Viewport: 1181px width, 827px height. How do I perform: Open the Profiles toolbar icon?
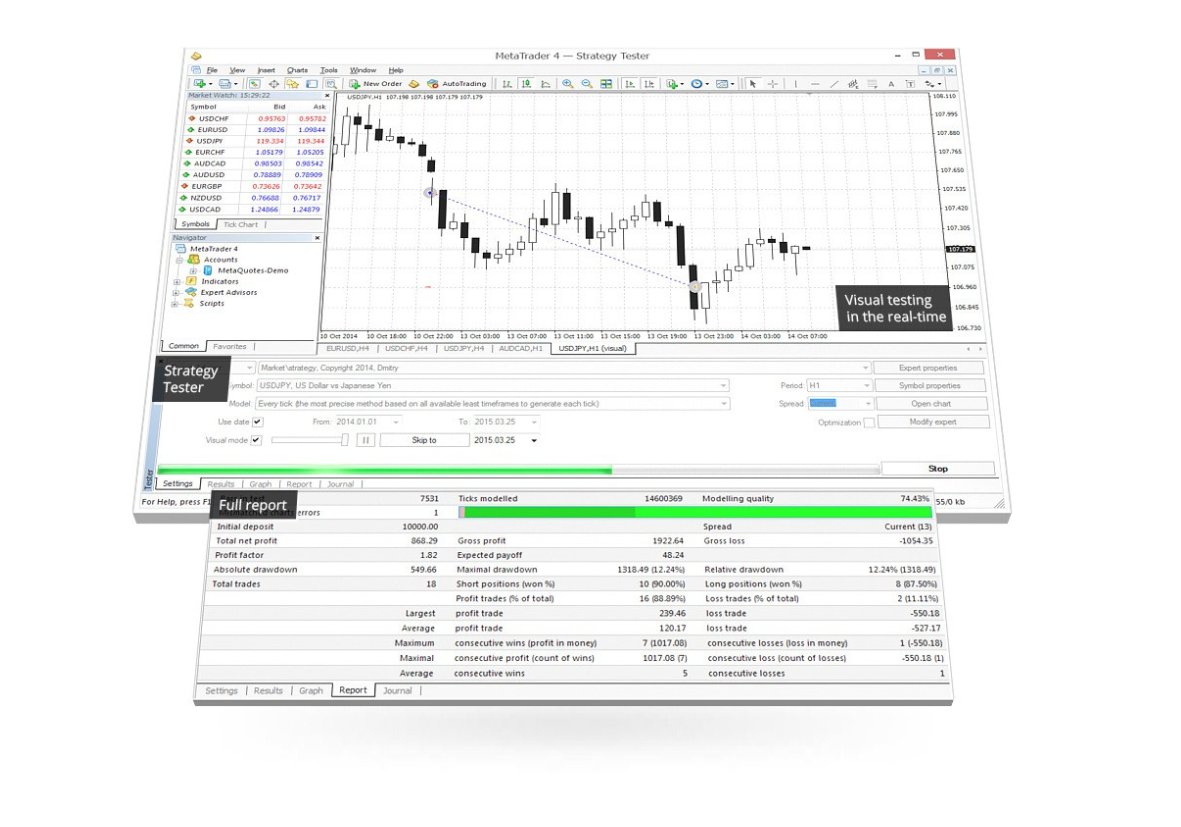pyautogui.click(x=226, y=84)
